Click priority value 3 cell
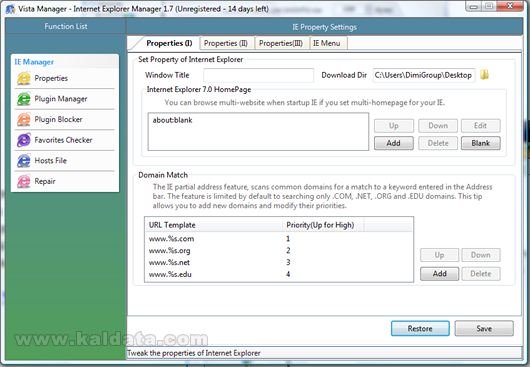This screenshot has width=530, height=367. 288,262
